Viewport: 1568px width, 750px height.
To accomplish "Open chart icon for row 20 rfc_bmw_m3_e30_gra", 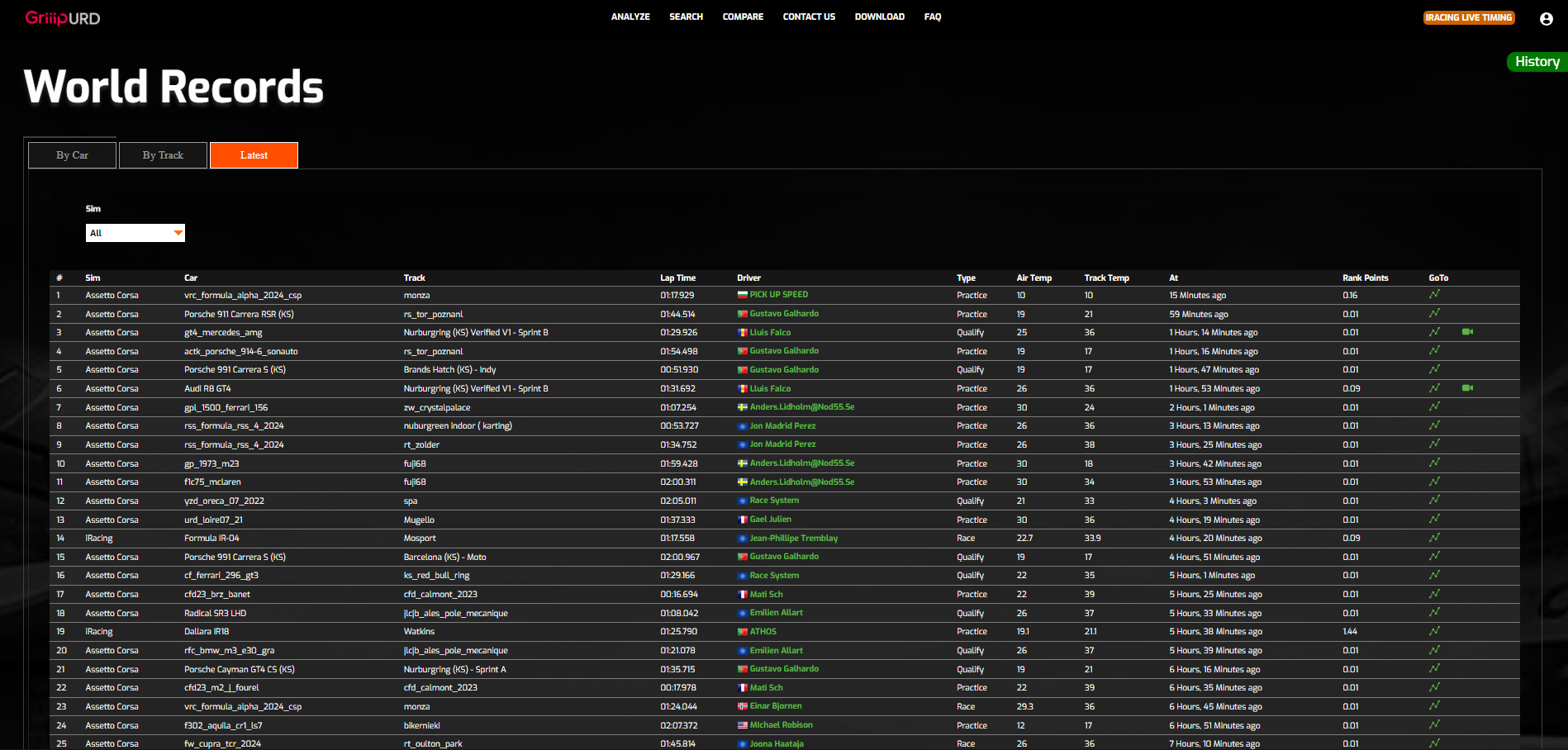I will (x=1434, y=650).
